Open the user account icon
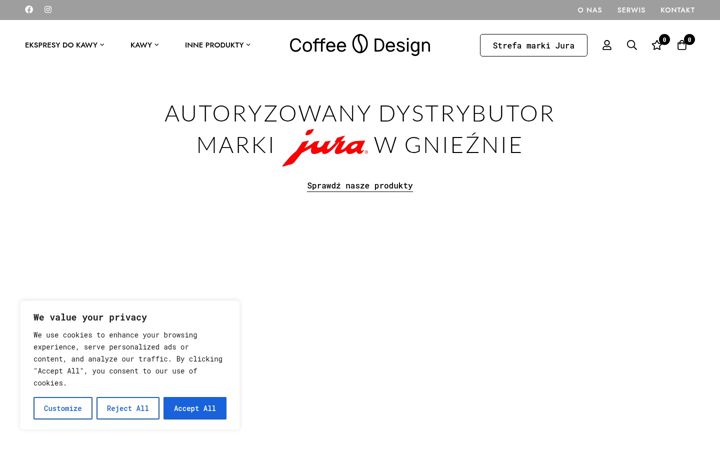 pos(607,45)
